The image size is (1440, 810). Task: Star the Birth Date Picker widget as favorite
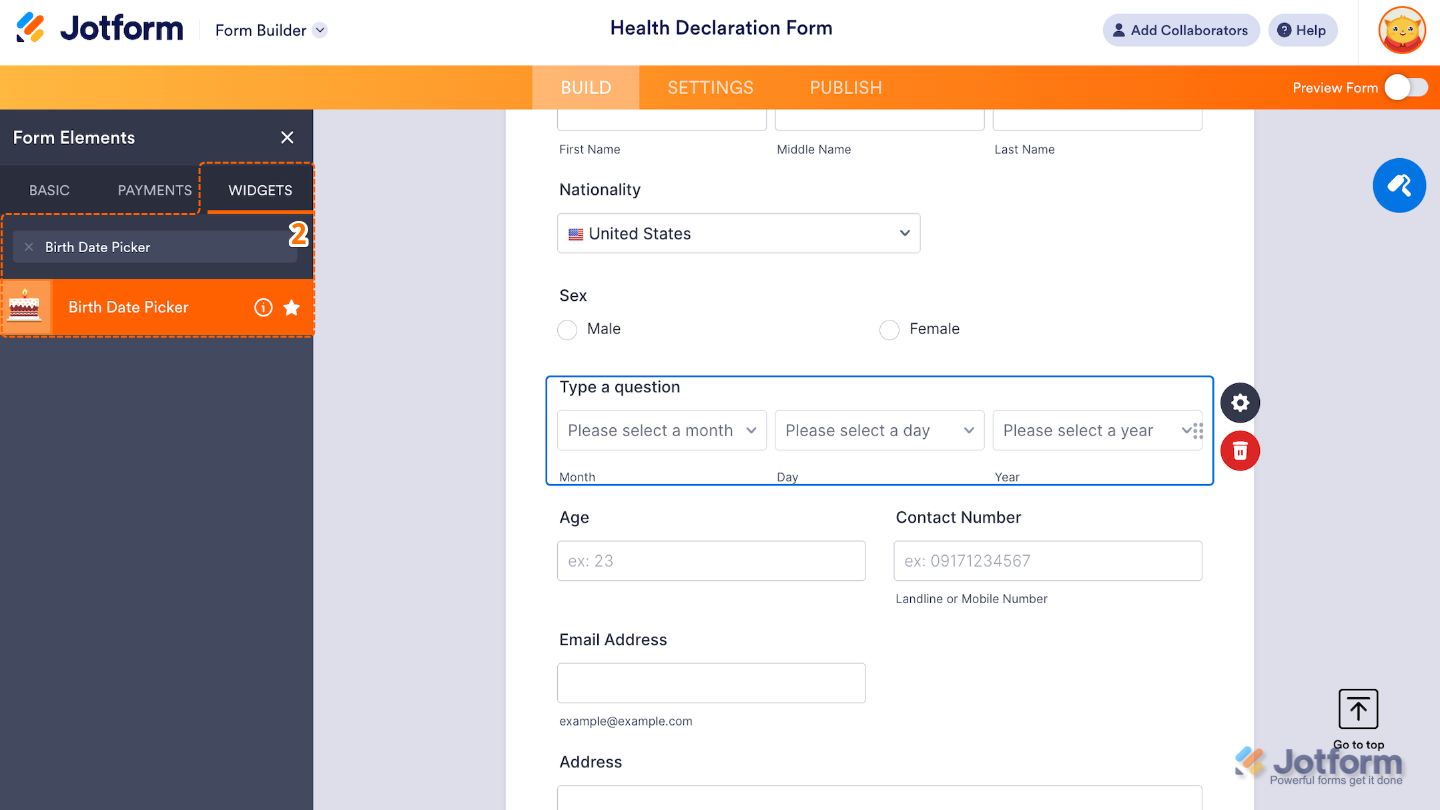(x=293, y=307)
